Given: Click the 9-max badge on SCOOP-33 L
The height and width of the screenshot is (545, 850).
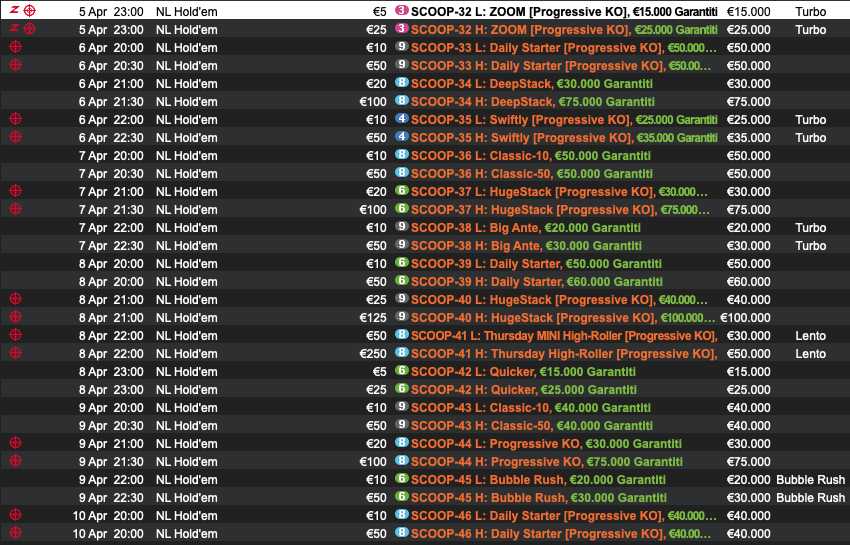Looking at the screenshot, I should (401, 47).
